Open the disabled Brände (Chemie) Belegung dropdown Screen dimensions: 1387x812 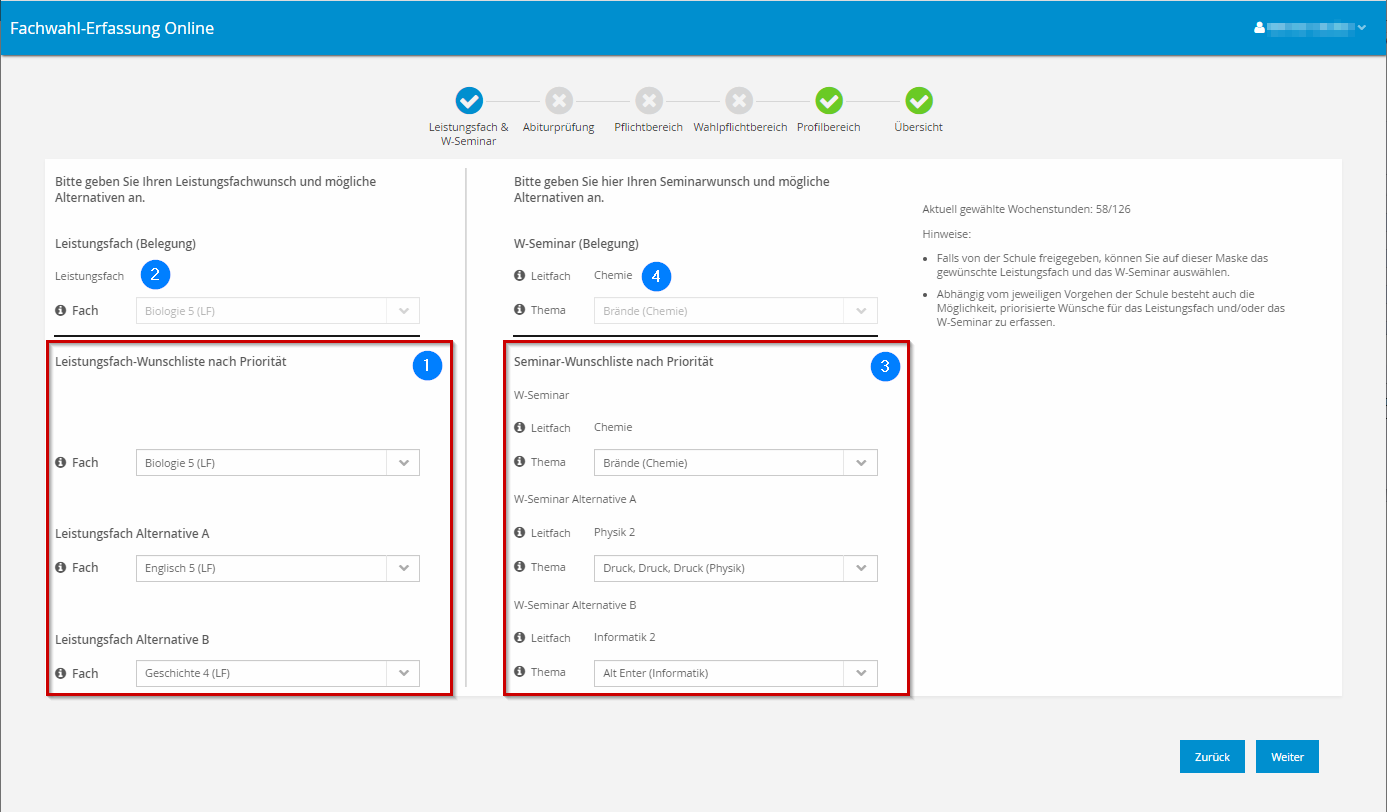click(x=736, y=311)
